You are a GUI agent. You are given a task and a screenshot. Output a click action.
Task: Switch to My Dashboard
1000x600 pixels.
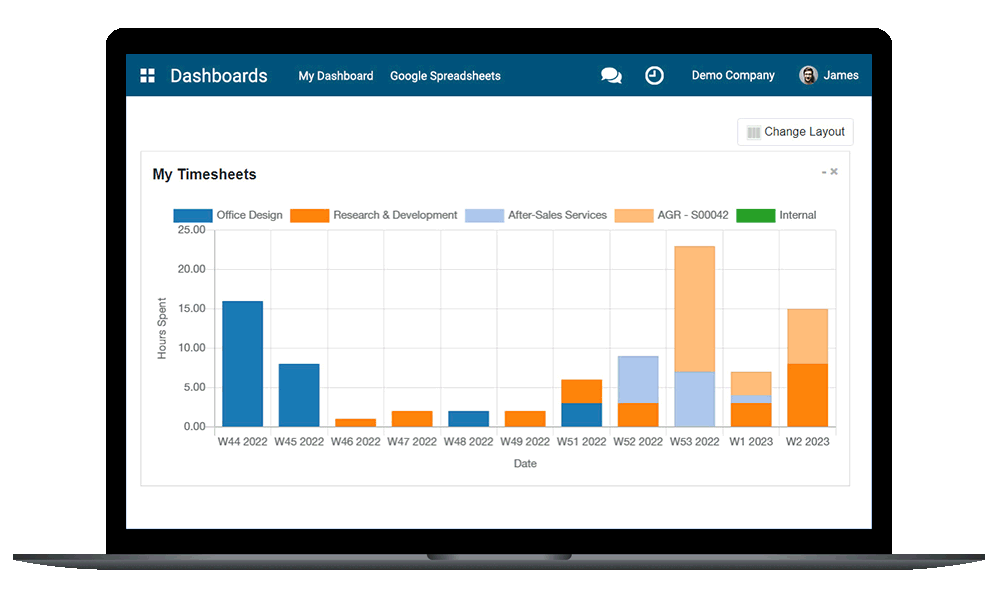click(336, 75)
